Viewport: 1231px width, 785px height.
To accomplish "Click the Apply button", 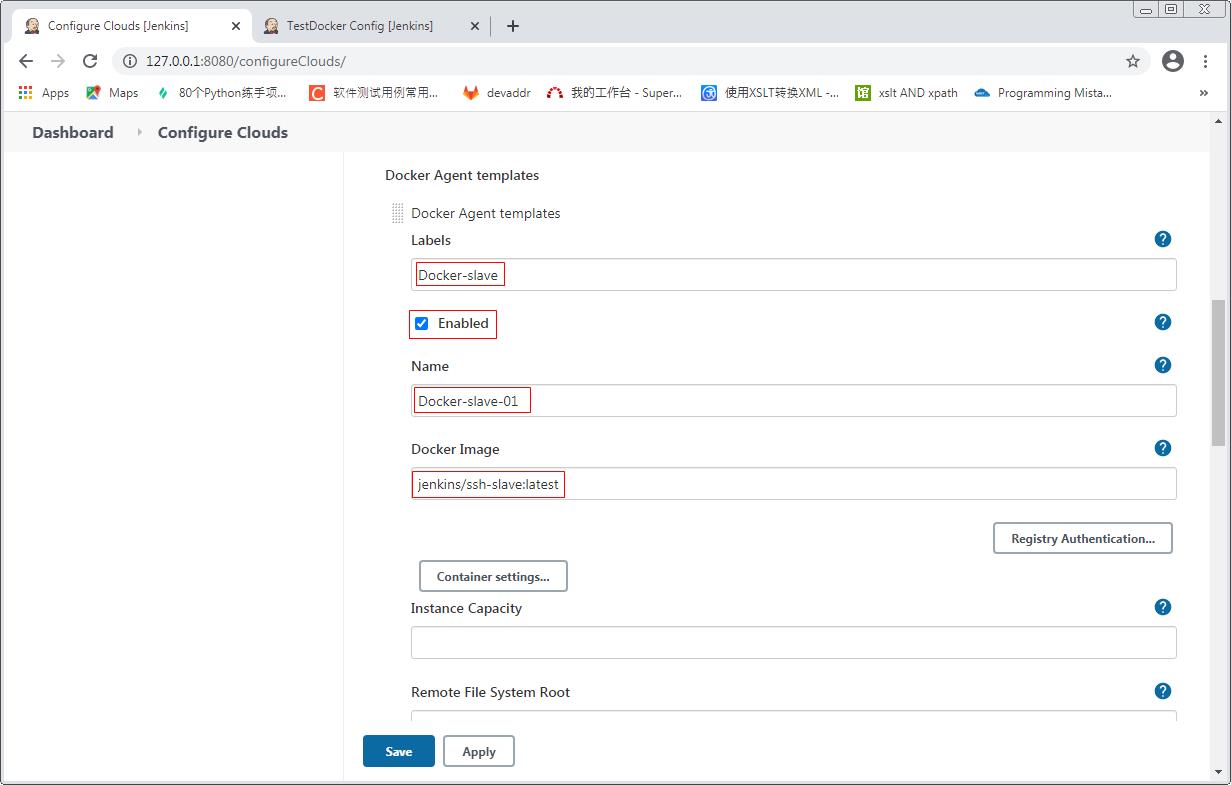I will coord(479,751).
